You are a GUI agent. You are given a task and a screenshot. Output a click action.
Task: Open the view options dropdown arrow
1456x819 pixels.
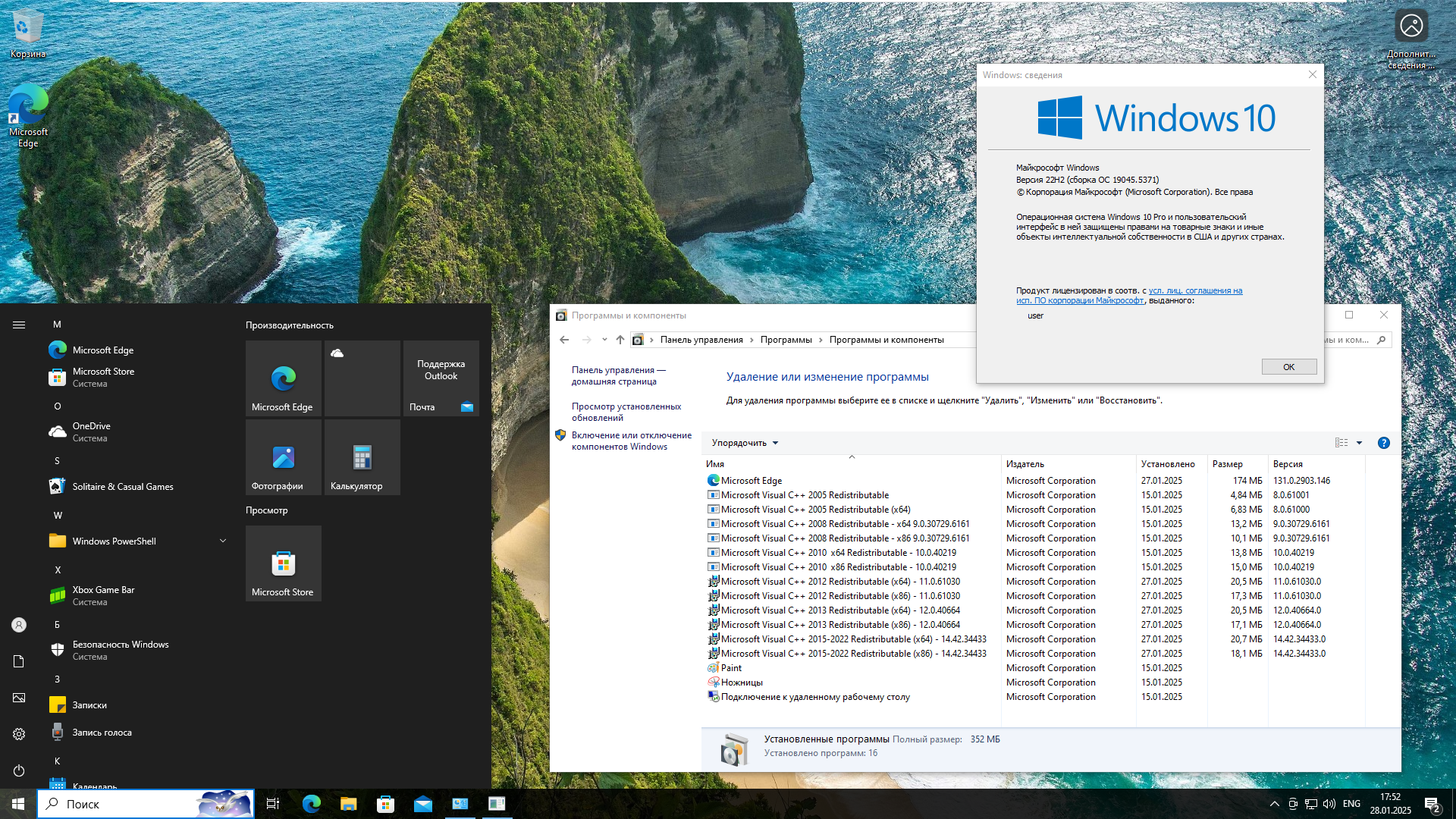pos(1359,443)
